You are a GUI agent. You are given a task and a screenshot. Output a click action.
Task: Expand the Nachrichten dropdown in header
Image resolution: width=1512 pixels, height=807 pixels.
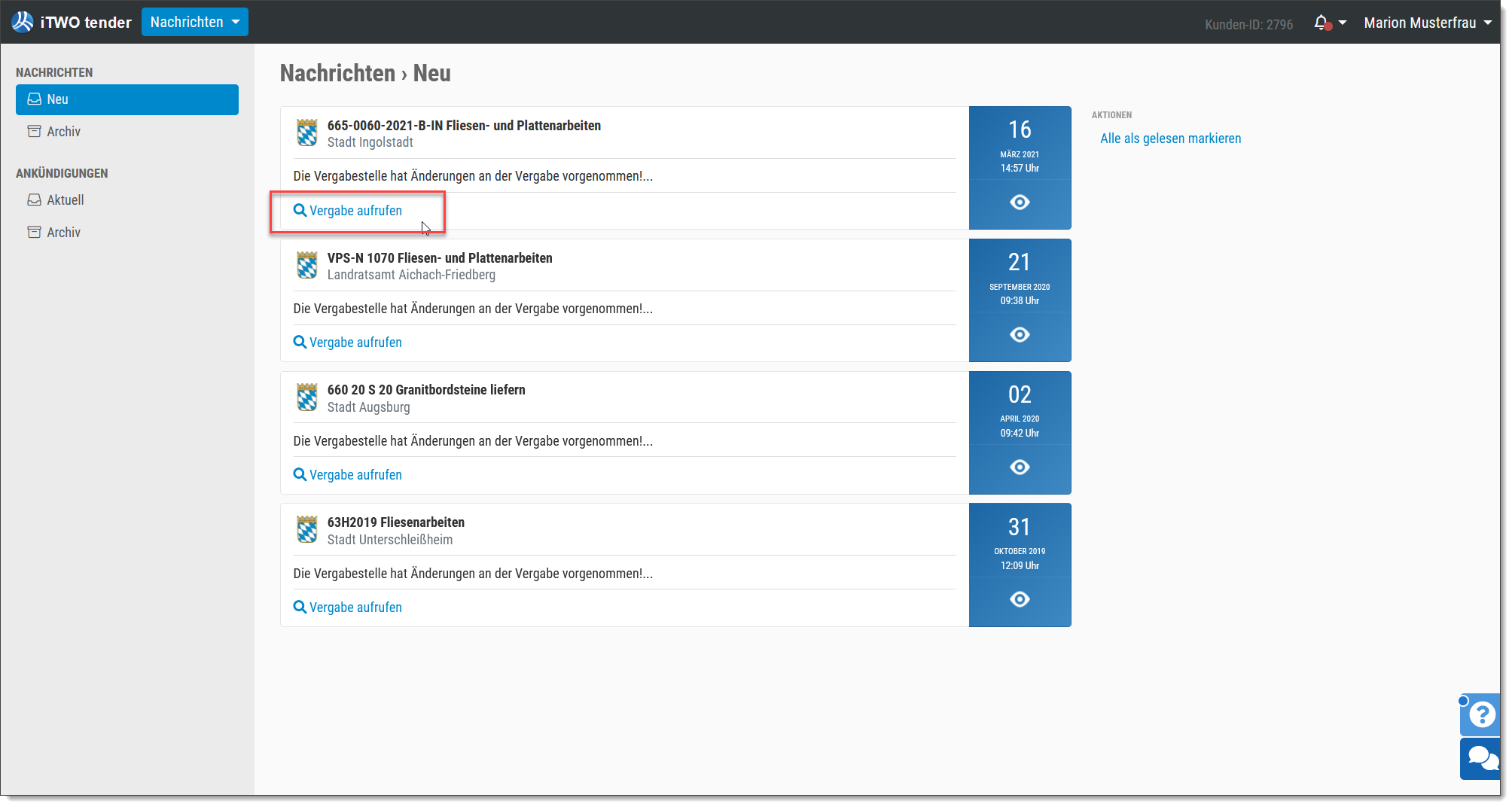pos(195,22)
